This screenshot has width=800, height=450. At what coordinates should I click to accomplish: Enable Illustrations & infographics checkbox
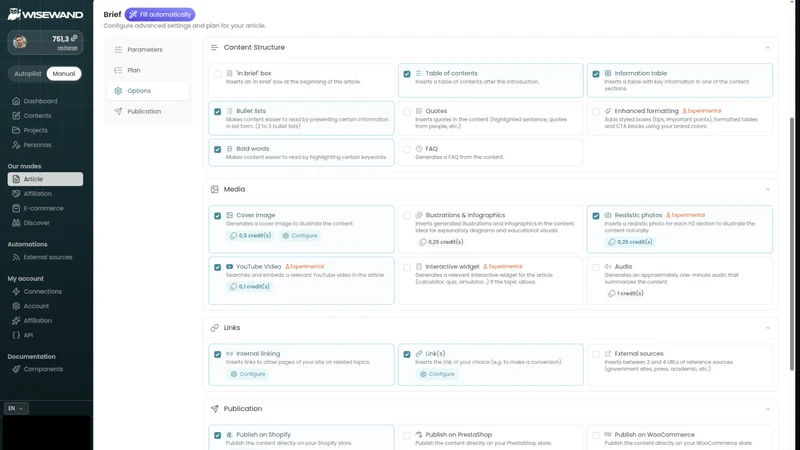pos(407,216)
